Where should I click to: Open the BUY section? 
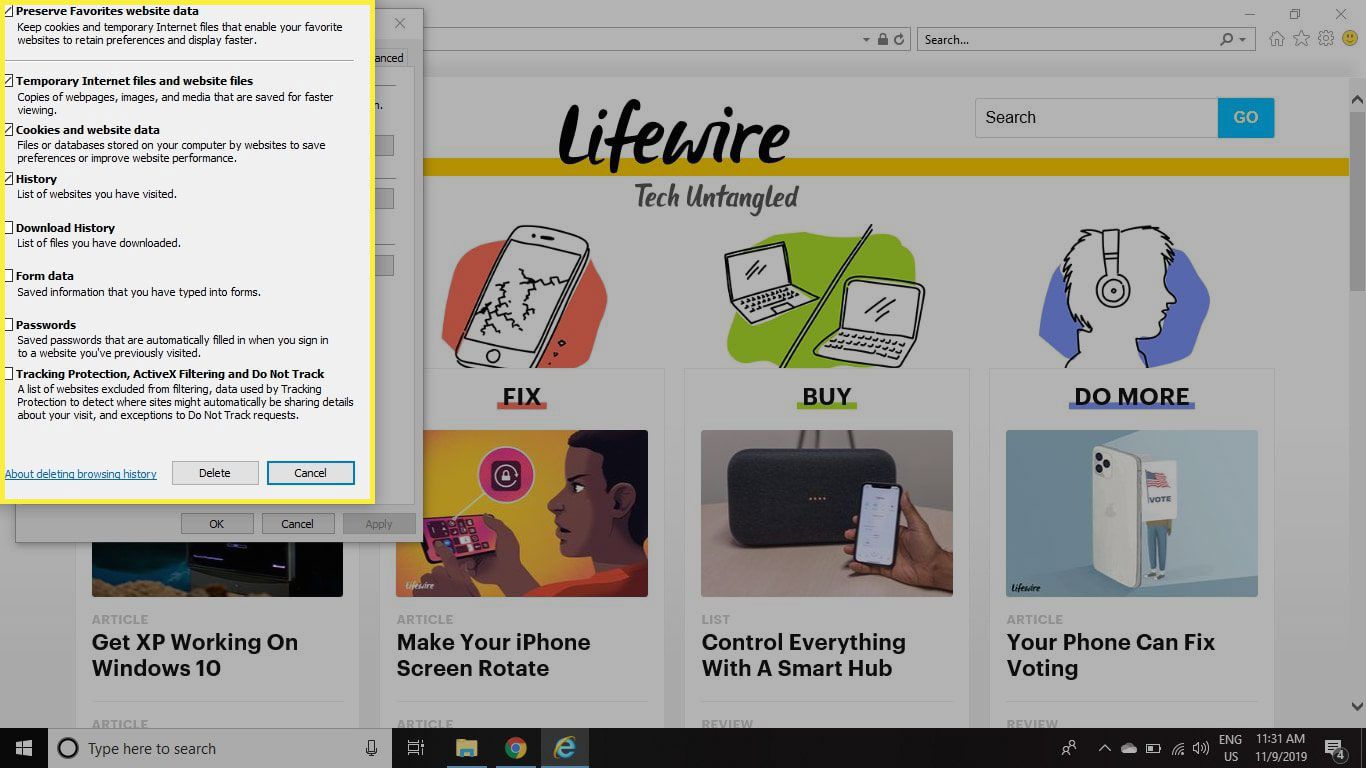point(827,397)
